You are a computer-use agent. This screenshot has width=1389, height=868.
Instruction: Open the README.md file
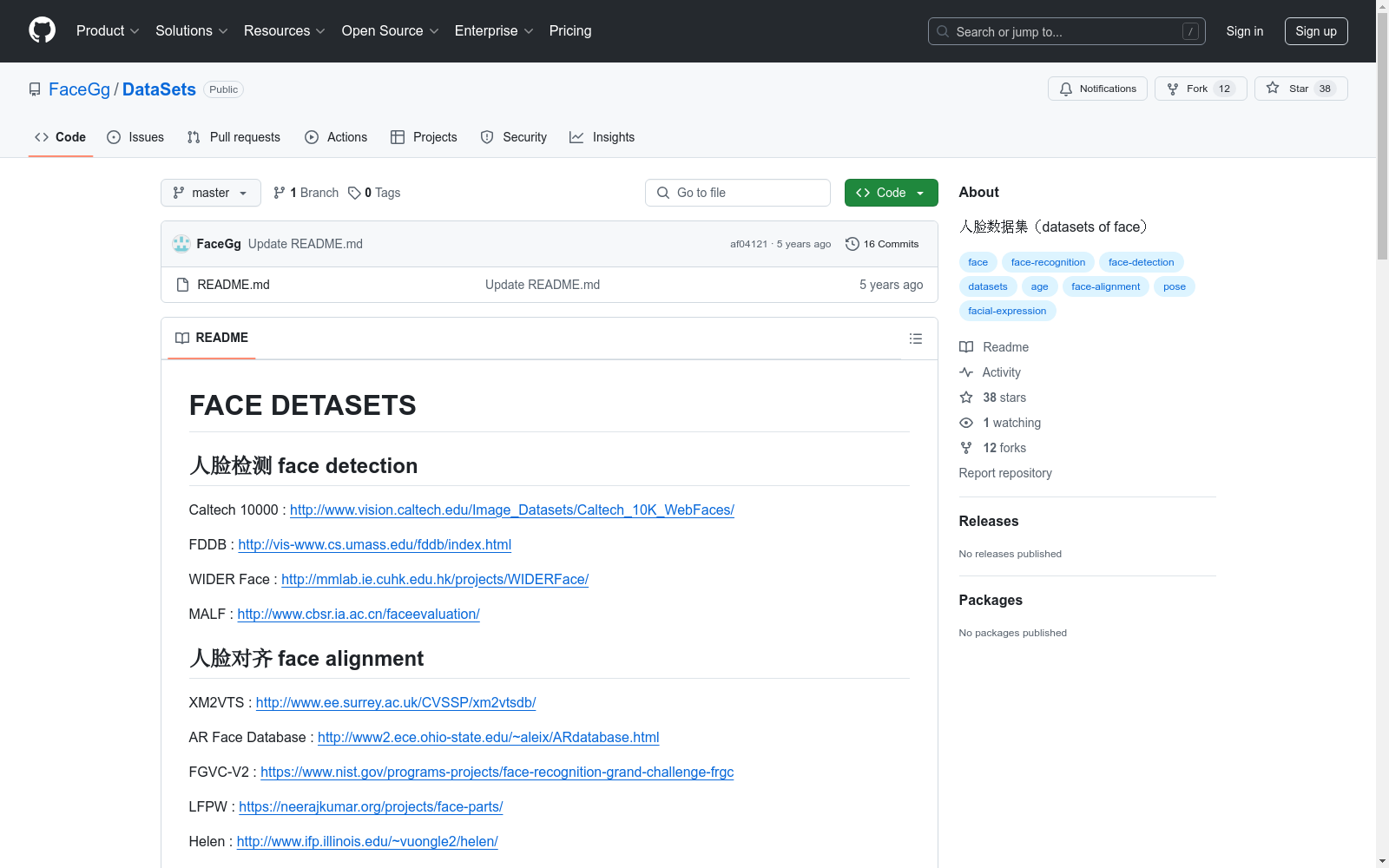[x=234, y=285]
